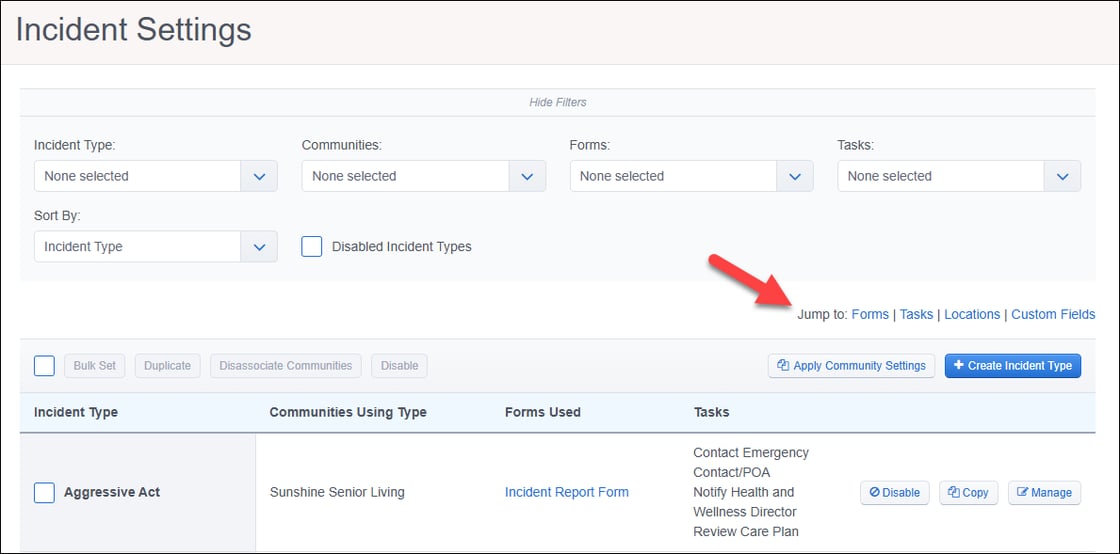The image size is (1120, 554).
Task: Open the Communities filter dropdown
Action: 424,176
